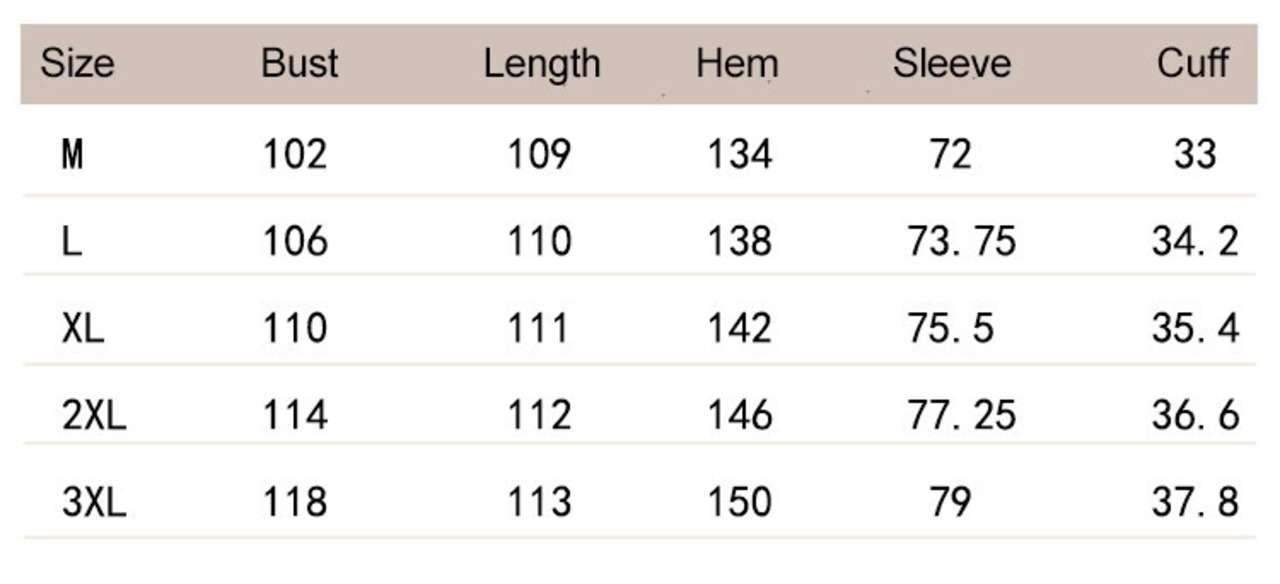The width and height of the screenshot is (1280, 584).
Task: Select cuff value 33 for size M
Action: click(1195, 155)
